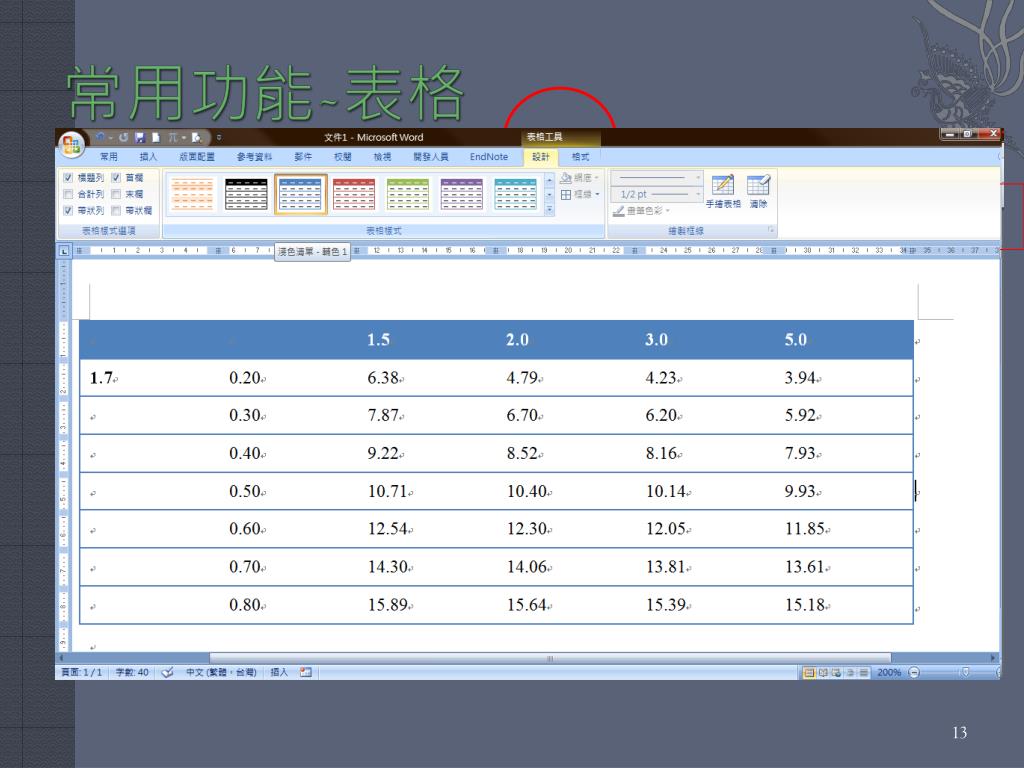Apply the red table style thumbnail
Viewport: 1024px width, 768px height.
point(354,194)
